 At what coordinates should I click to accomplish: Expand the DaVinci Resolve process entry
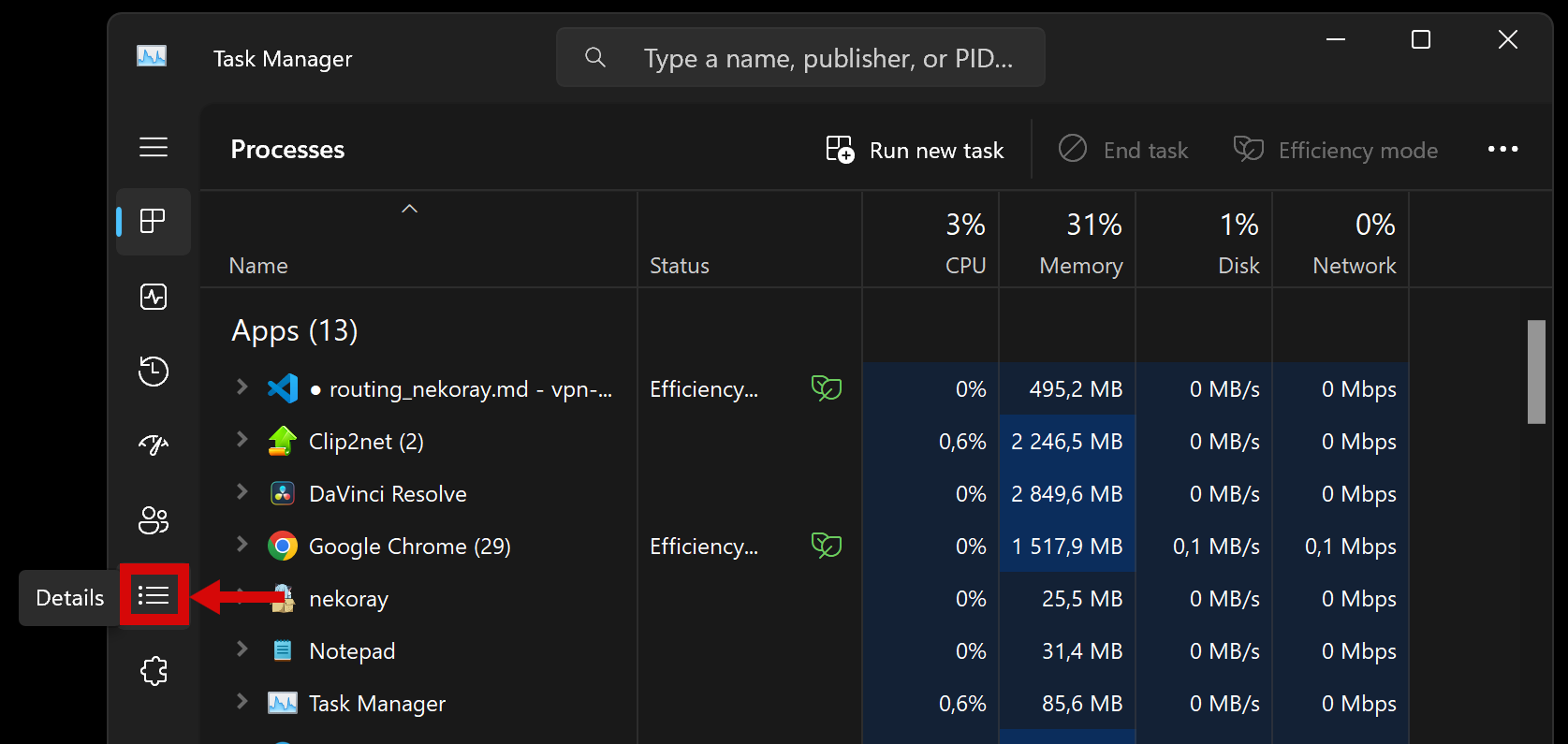(242, 492)
